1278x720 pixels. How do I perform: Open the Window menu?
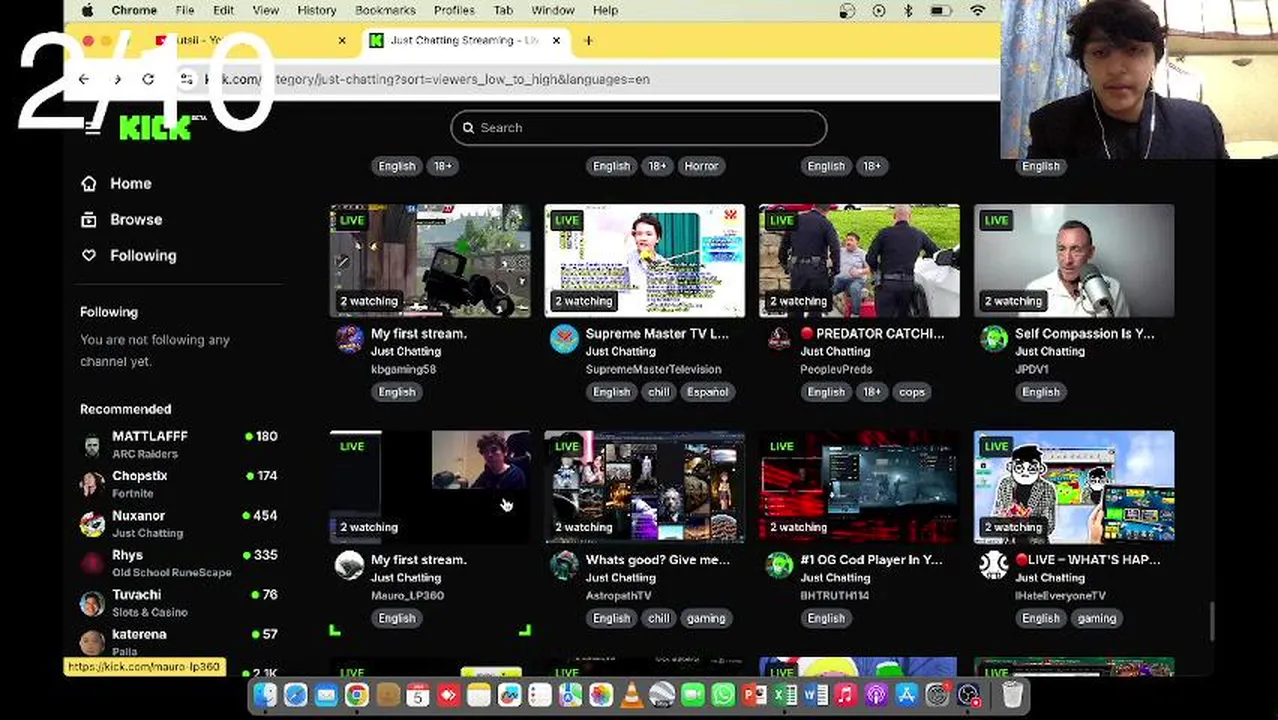coord(553,11)
